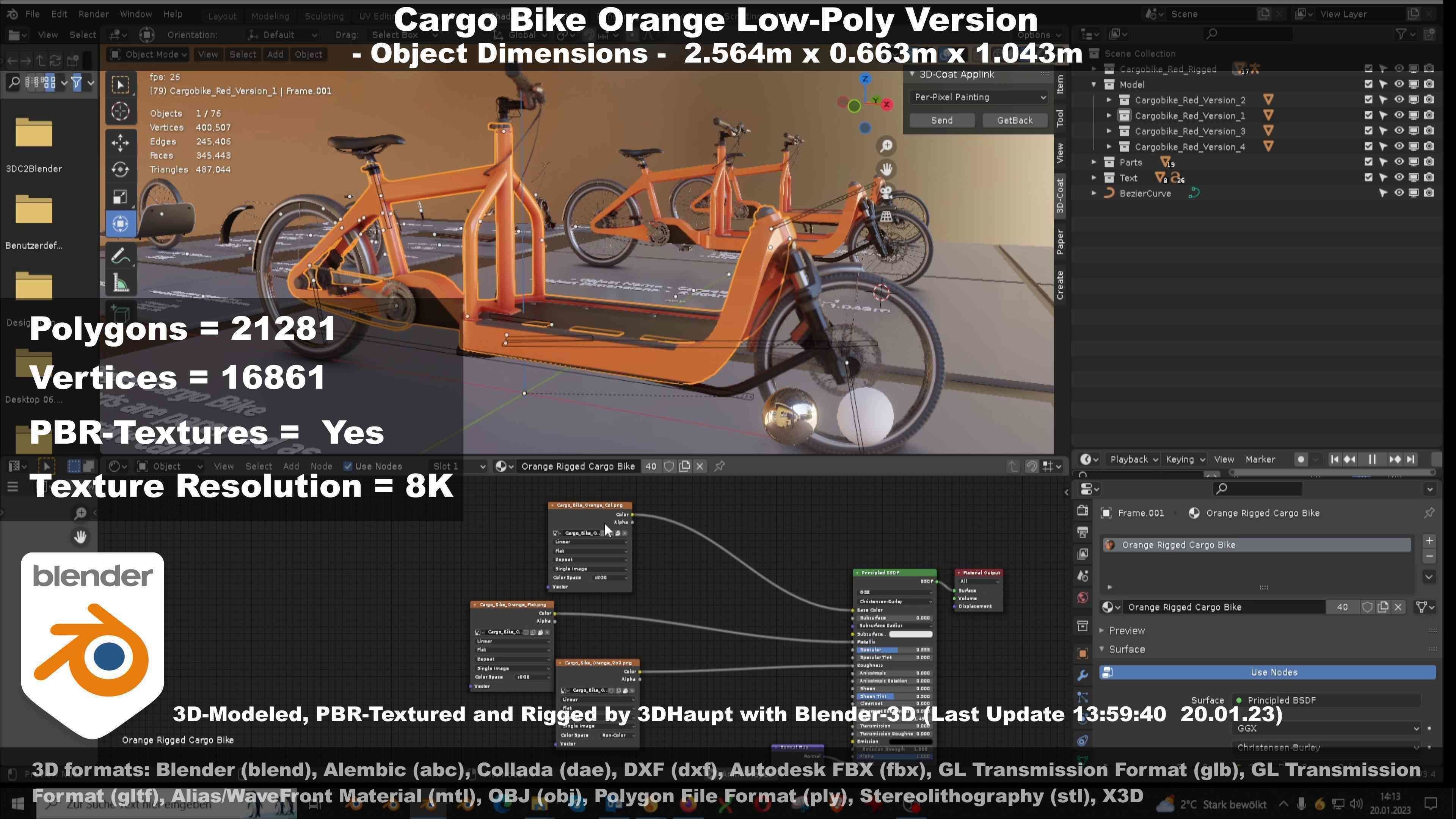
Task: Duplicate material icon in properties panel
Action: point(1383,607)
